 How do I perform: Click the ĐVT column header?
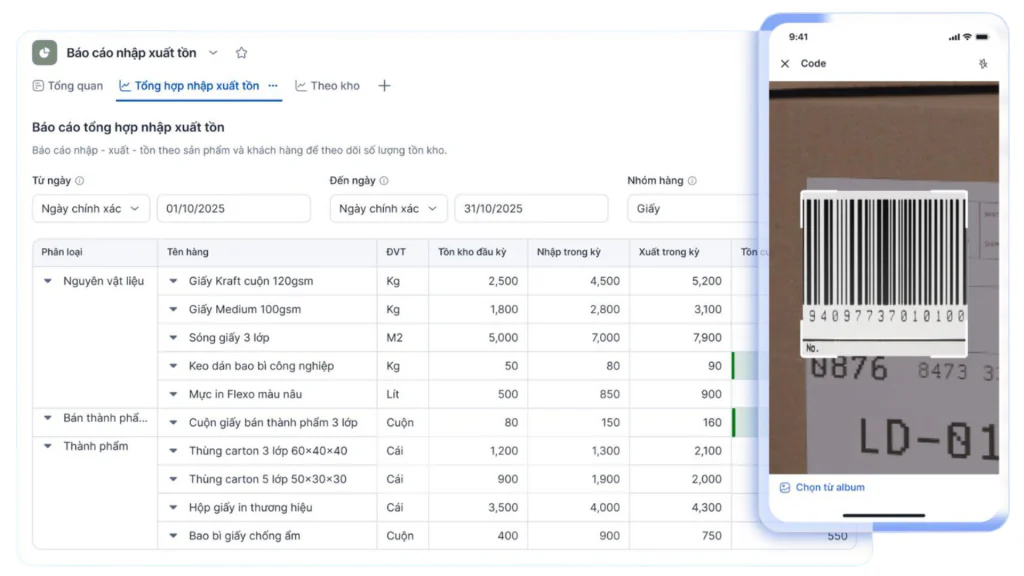[x=403, y=252]
